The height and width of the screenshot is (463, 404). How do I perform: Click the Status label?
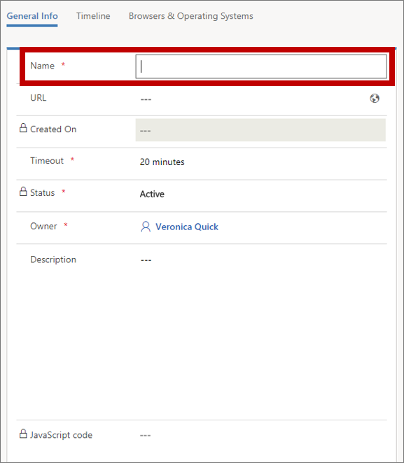[42, 193]
